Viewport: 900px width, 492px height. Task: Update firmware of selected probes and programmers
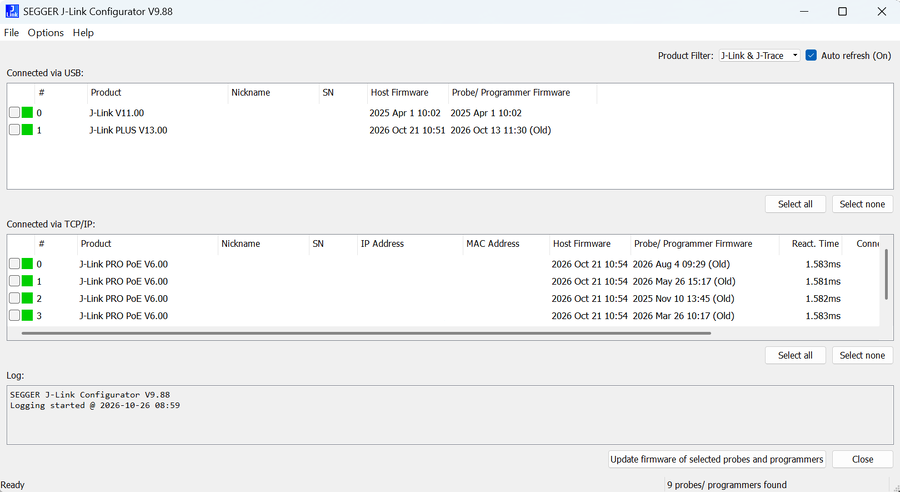(x=717, y=459)
